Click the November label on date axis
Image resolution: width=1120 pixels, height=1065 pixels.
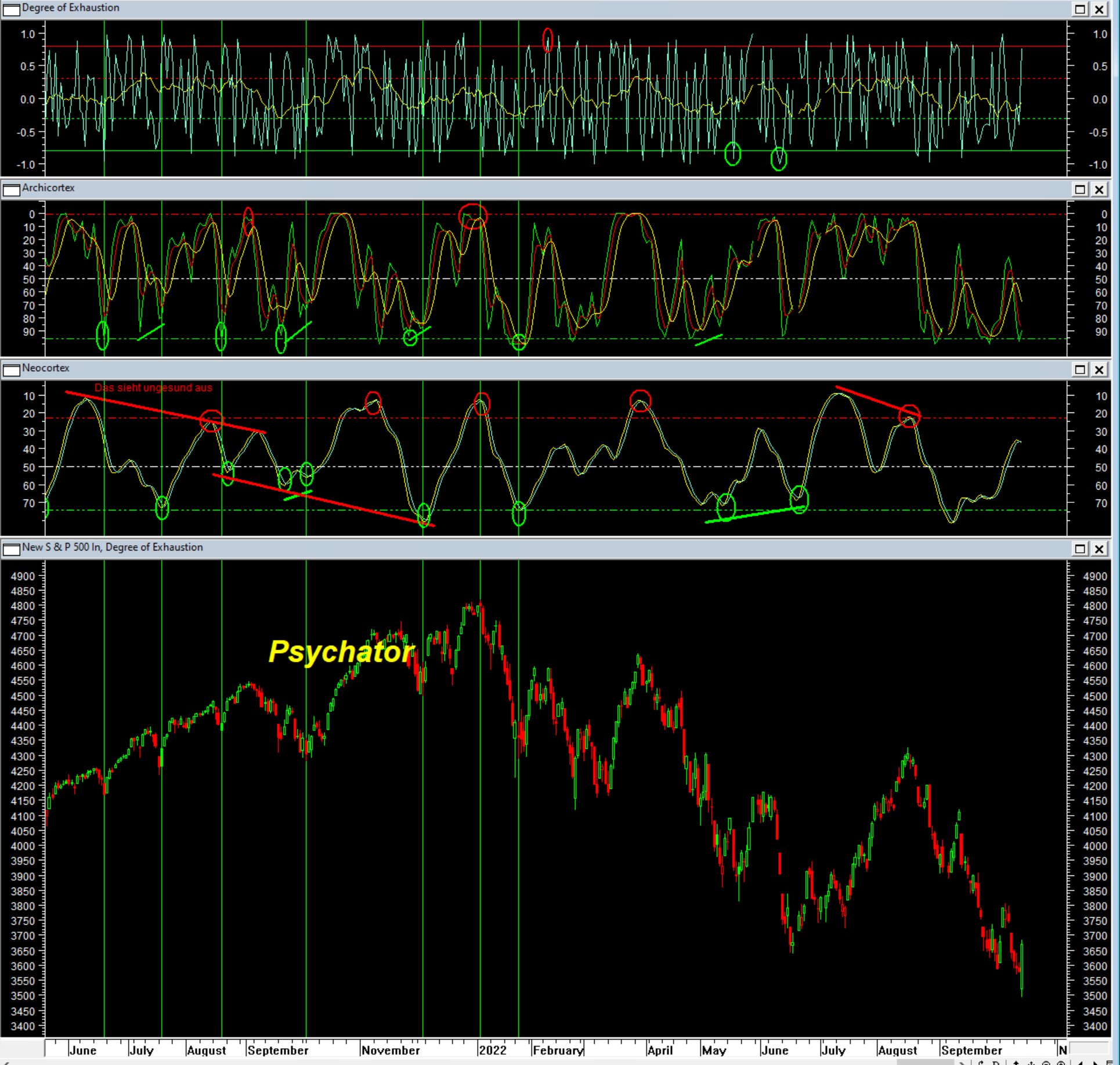[x=391, y=1050]
